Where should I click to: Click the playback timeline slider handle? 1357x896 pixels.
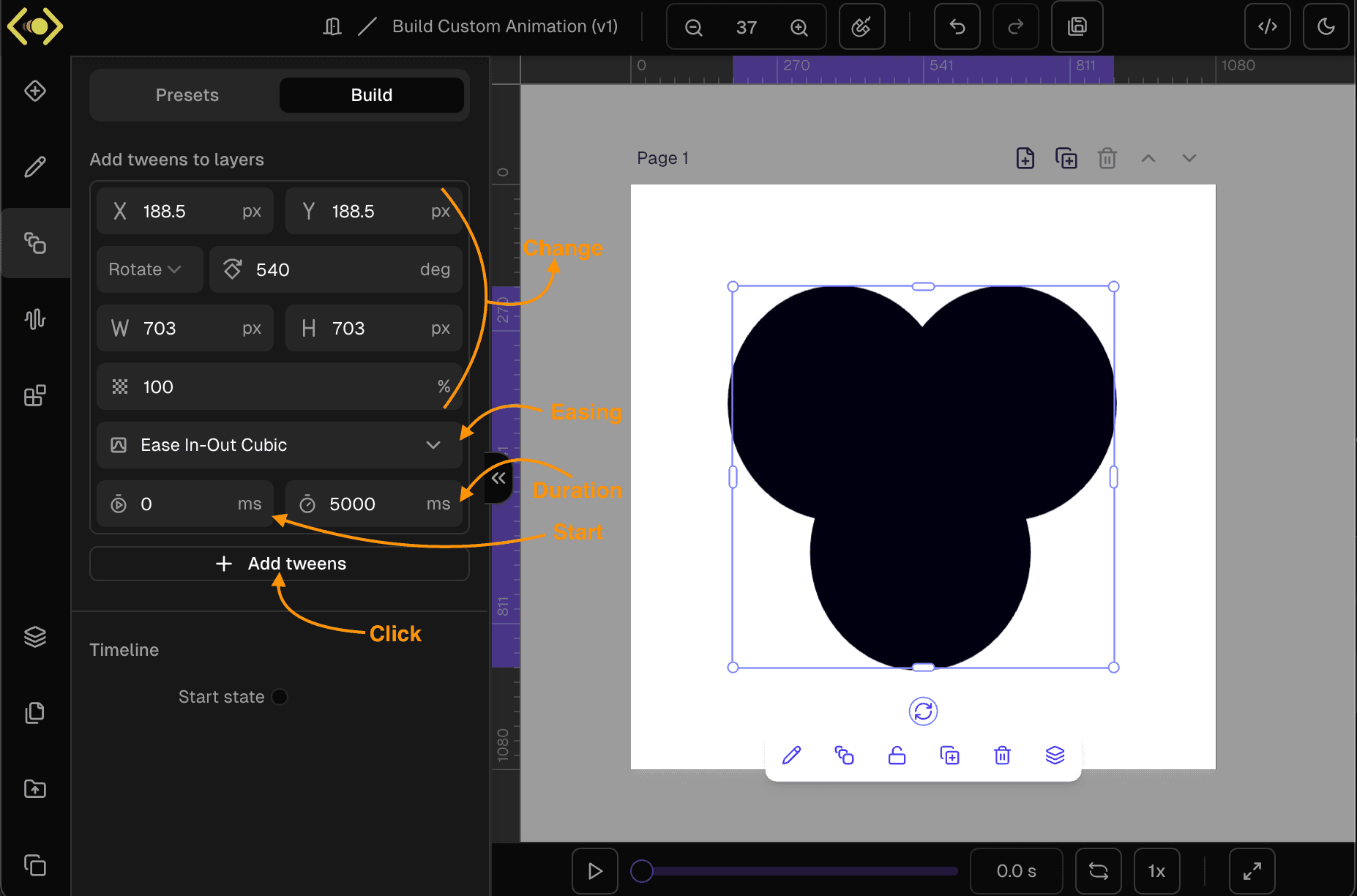642,871
